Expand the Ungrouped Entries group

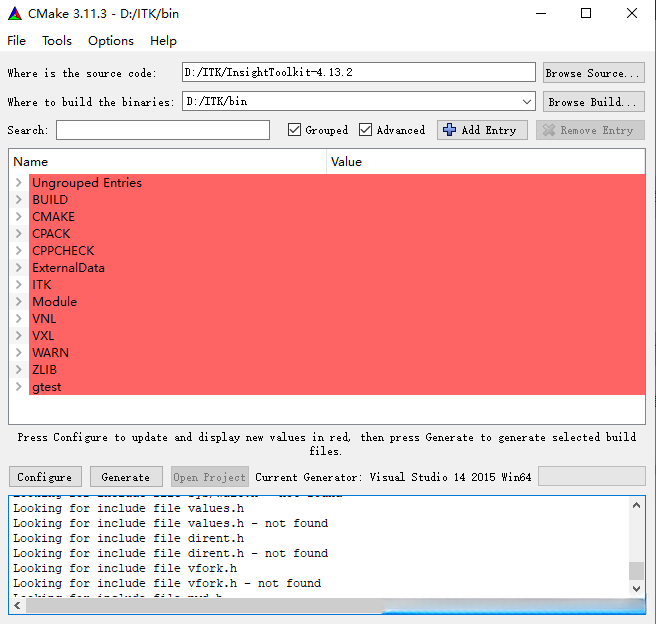tap(18, 182)
